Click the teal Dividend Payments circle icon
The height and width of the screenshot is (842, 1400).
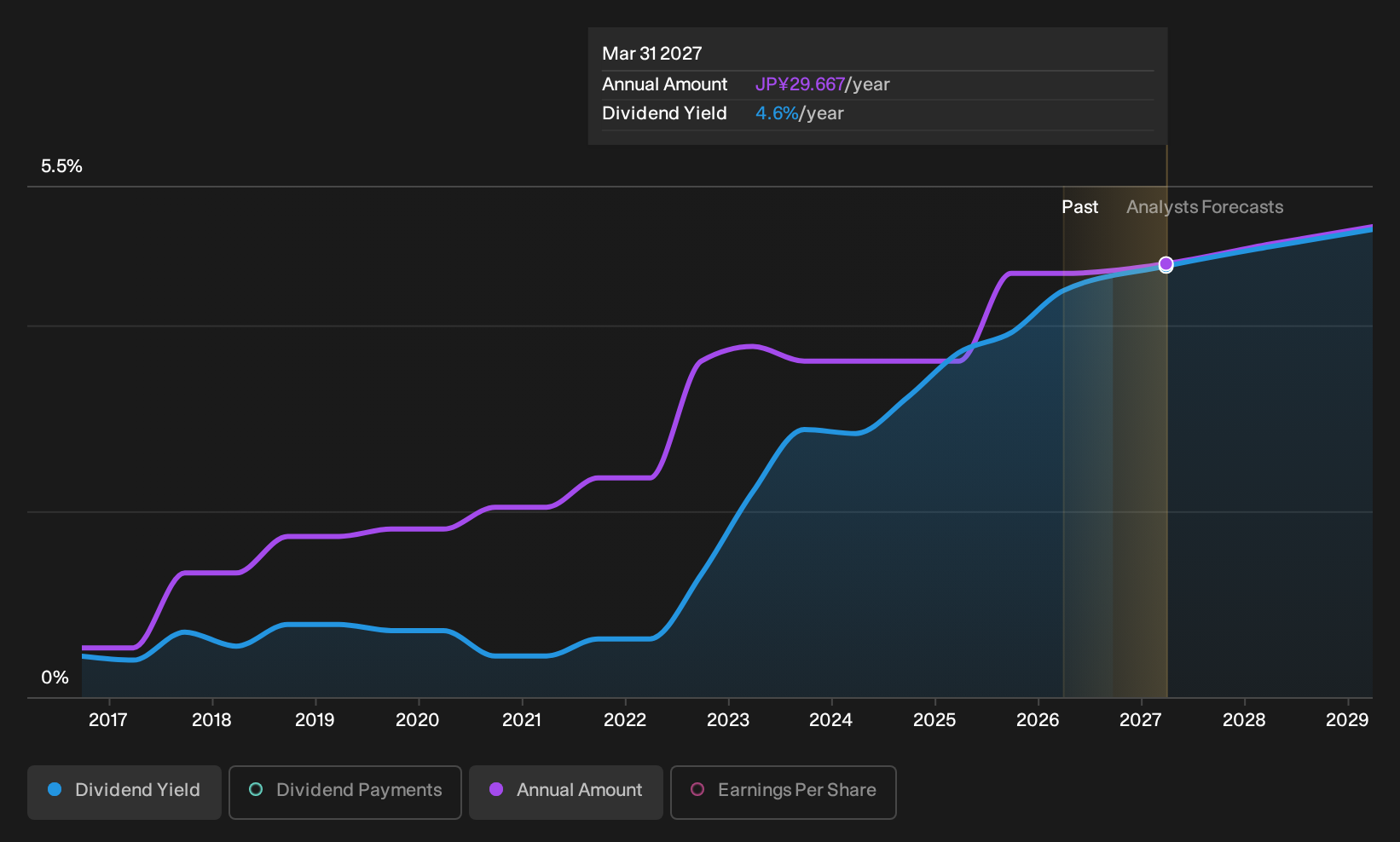point(256,789)
